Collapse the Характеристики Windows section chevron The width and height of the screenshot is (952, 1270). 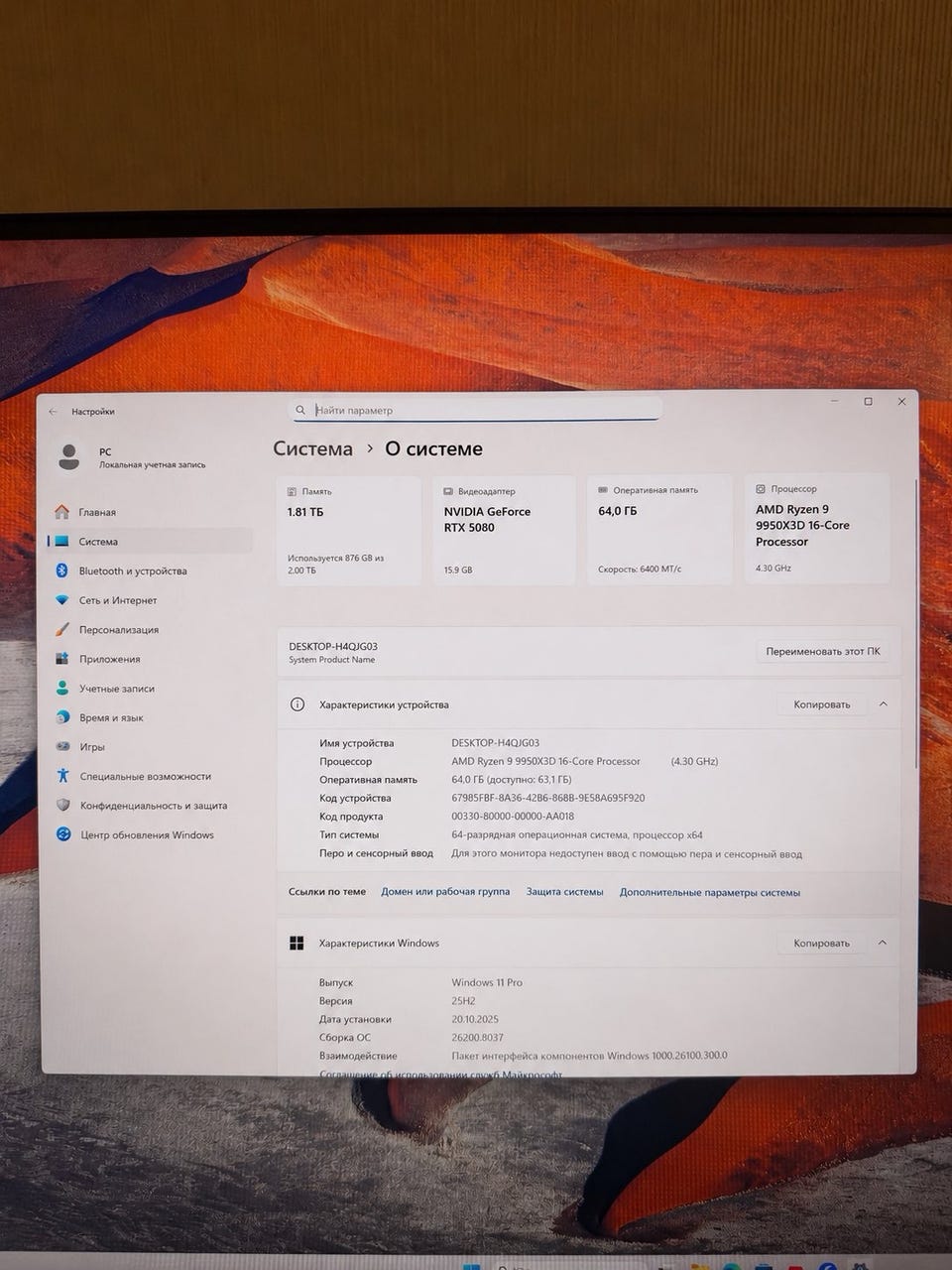[882, 943]
